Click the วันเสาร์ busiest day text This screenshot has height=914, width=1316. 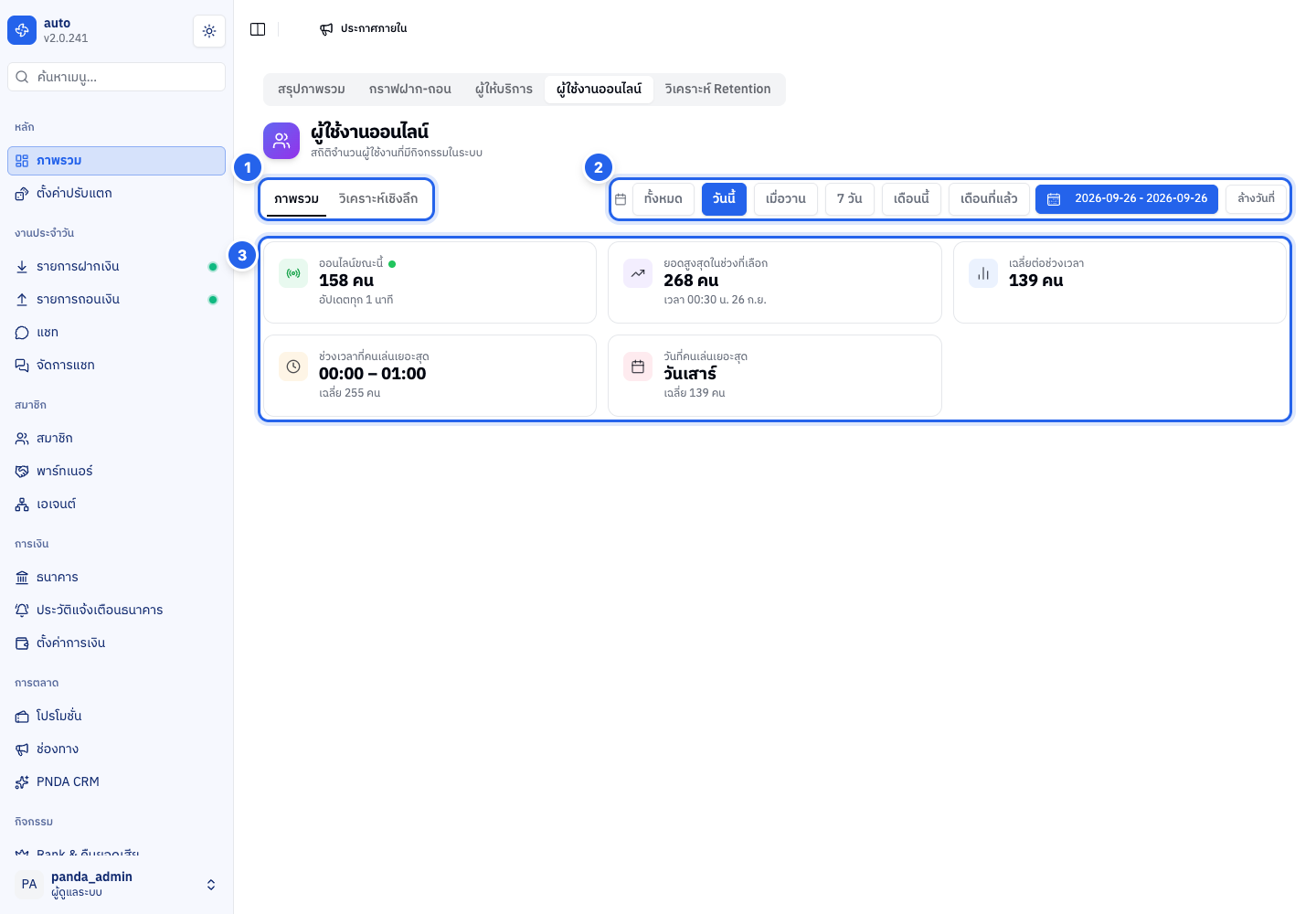tap(690, 374)
